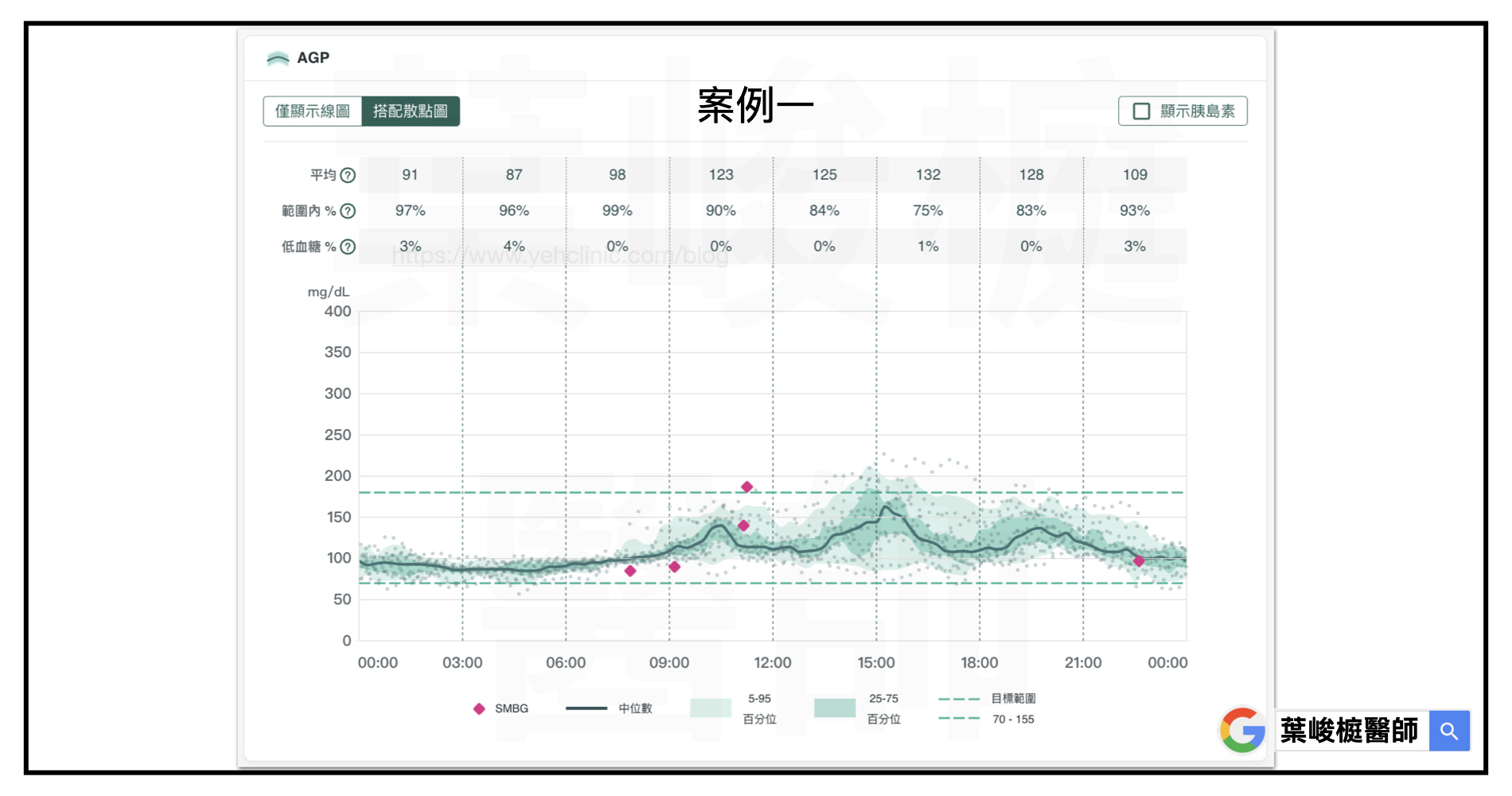This screenshot has height=796, width=1512.
Task: Switch to 僅顯示線圖 view
Action: point(313,111)
